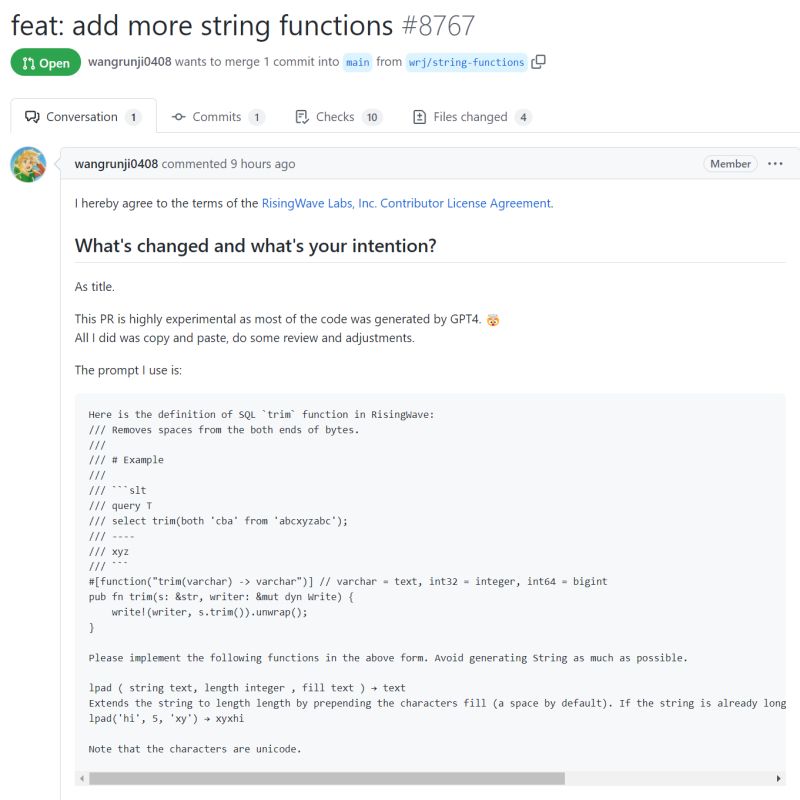The height and width of the screenshot is (800, 800).
Task: Switch to the Files changed tab
Action: [x=472, y=117]
